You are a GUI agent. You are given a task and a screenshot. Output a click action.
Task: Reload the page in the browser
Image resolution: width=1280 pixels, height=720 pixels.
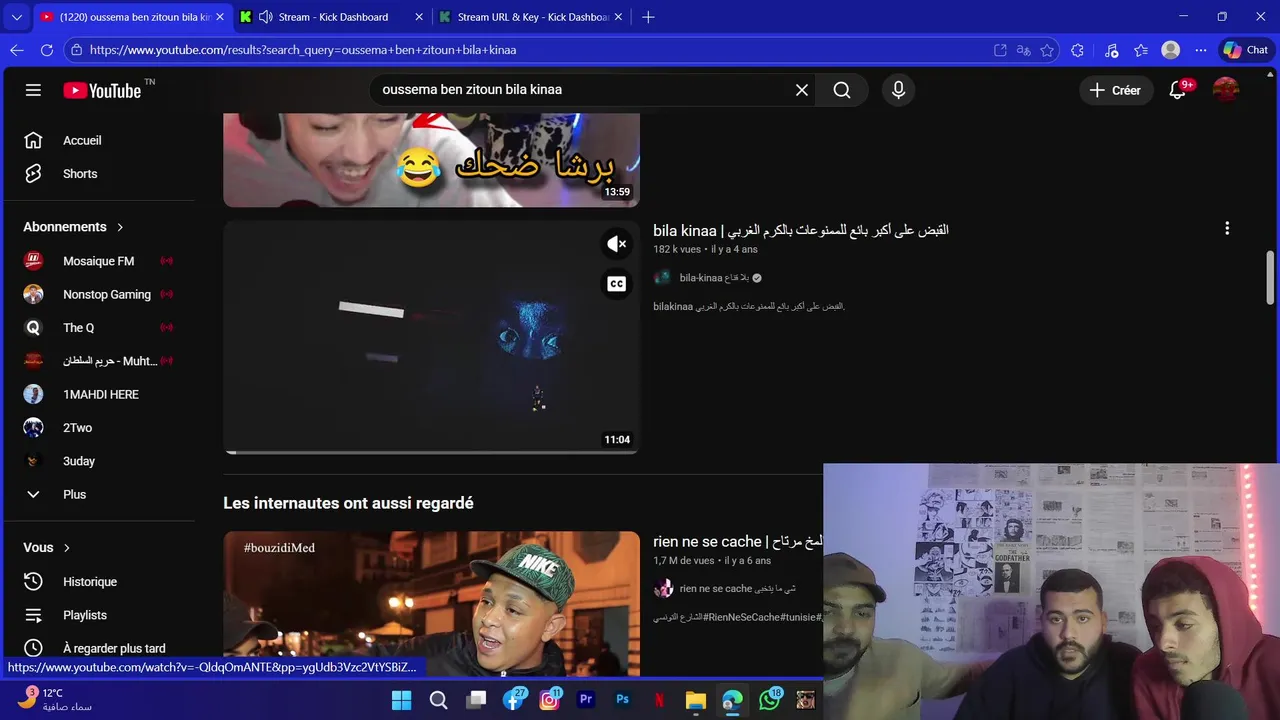[x=47, y=50]
